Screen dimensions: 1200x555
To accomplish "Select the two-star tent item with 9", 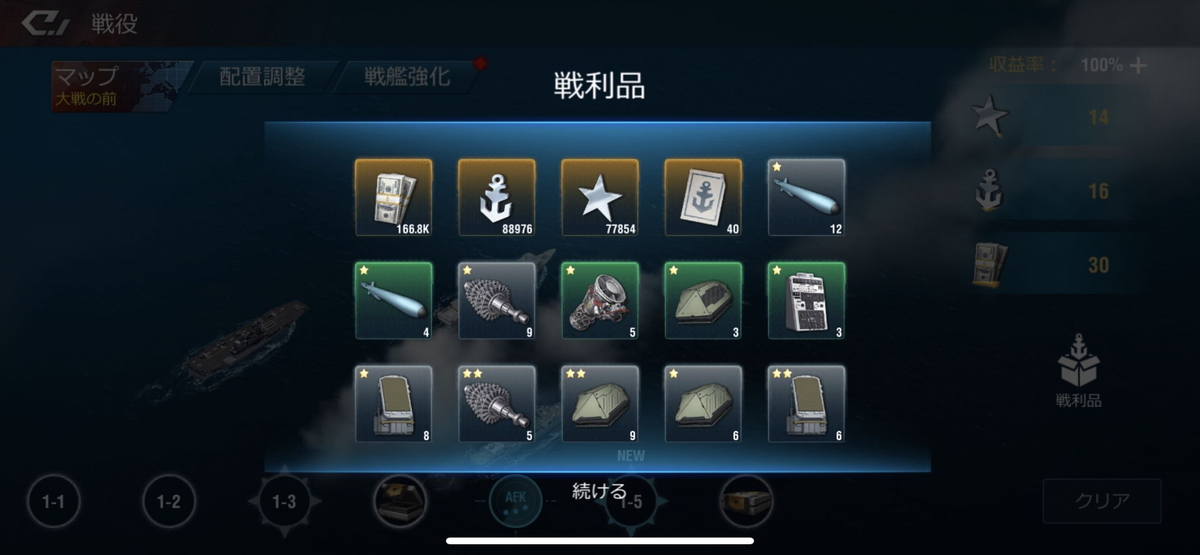I will 600,404.
